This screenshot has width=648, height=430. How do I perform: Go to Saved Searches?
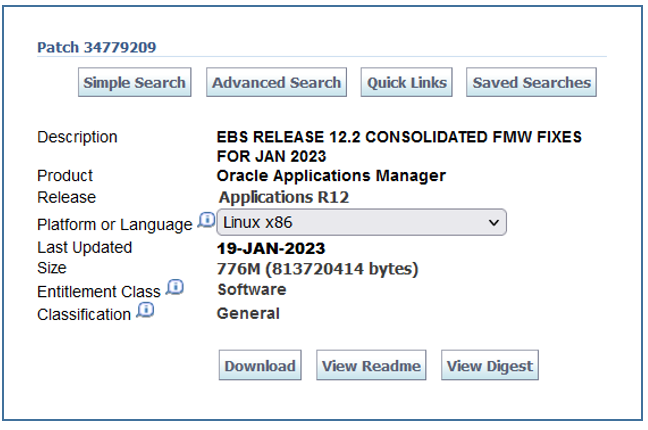[531, 83]
